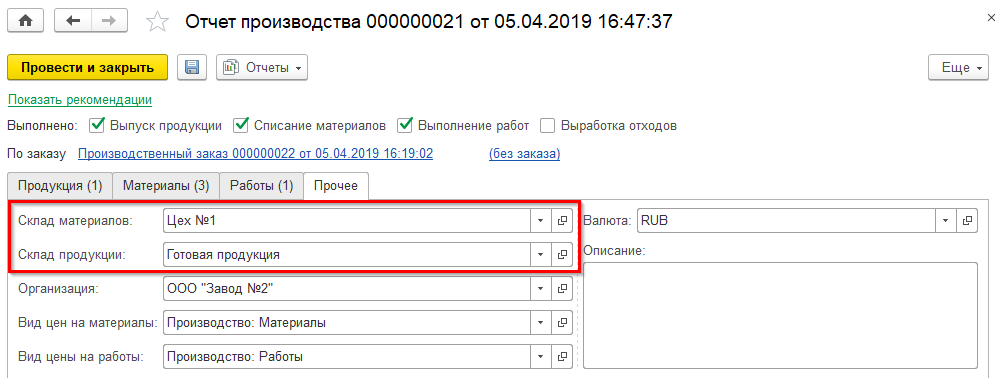
Task: Add document to favorites with star icon
Action: tap(157, 22)
